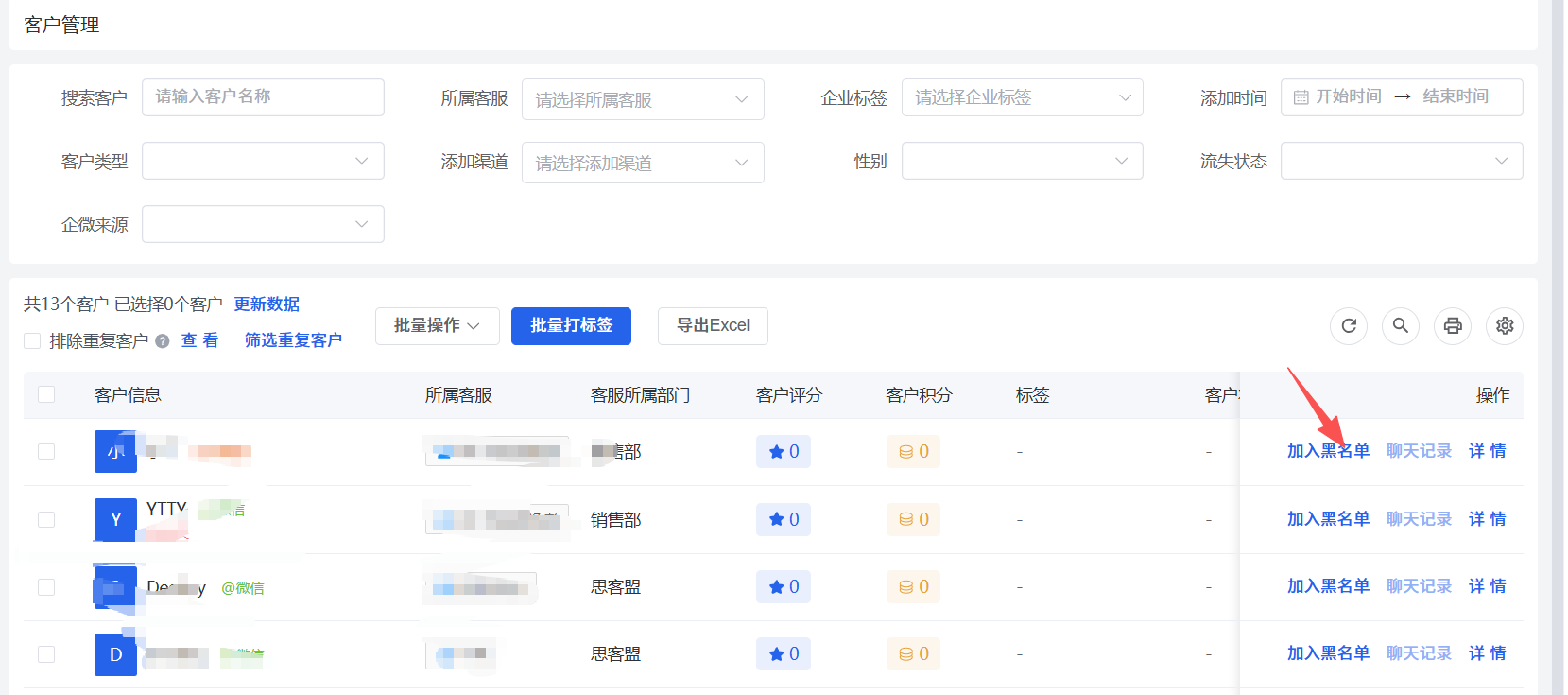
Task: Click the 查看 link next to 排除重复客户
Action: coord(199,340)
